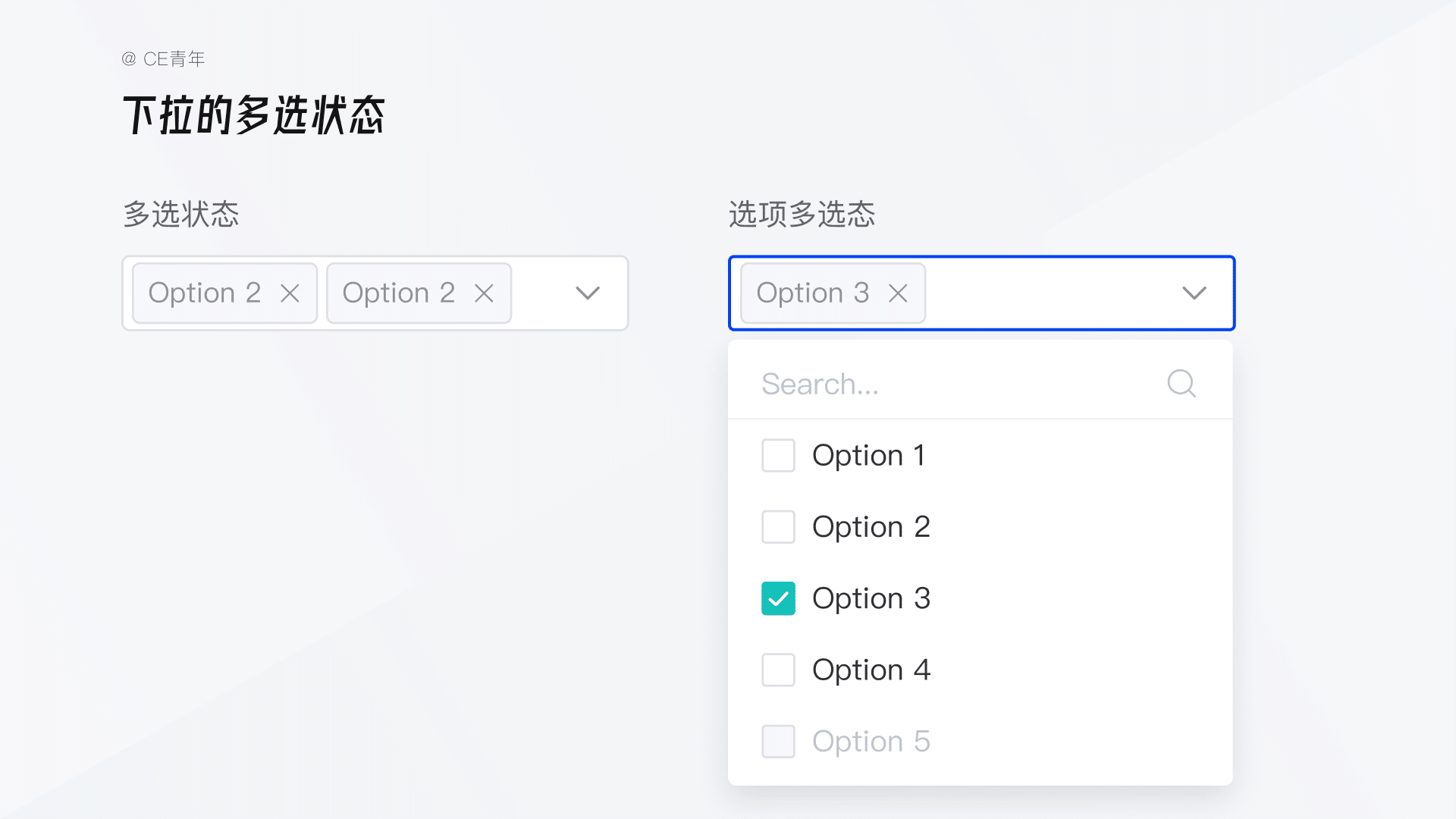Remove the first Option 2 tag
1456x819 pixels.
point(290,293)
